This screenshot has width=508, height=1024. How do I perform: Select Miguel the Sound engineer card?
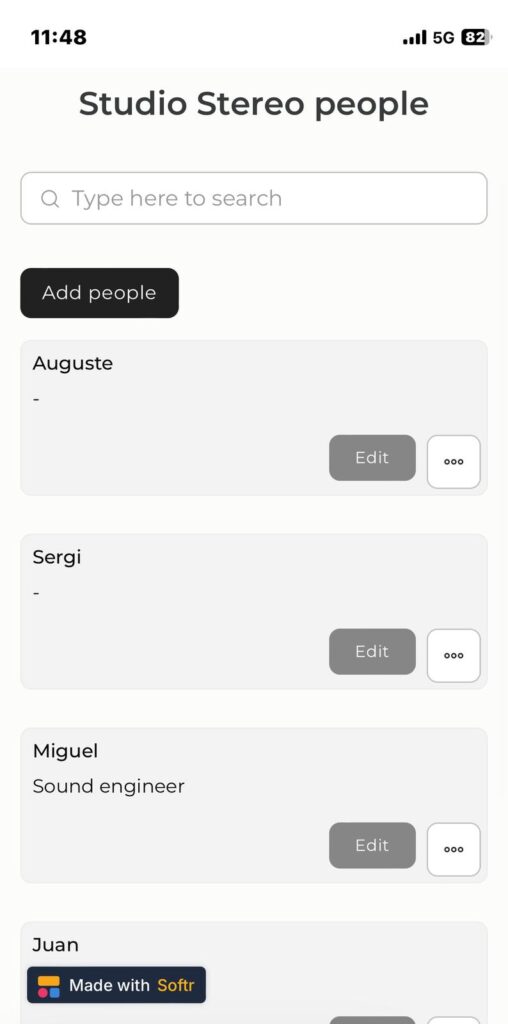coord(254,806)
